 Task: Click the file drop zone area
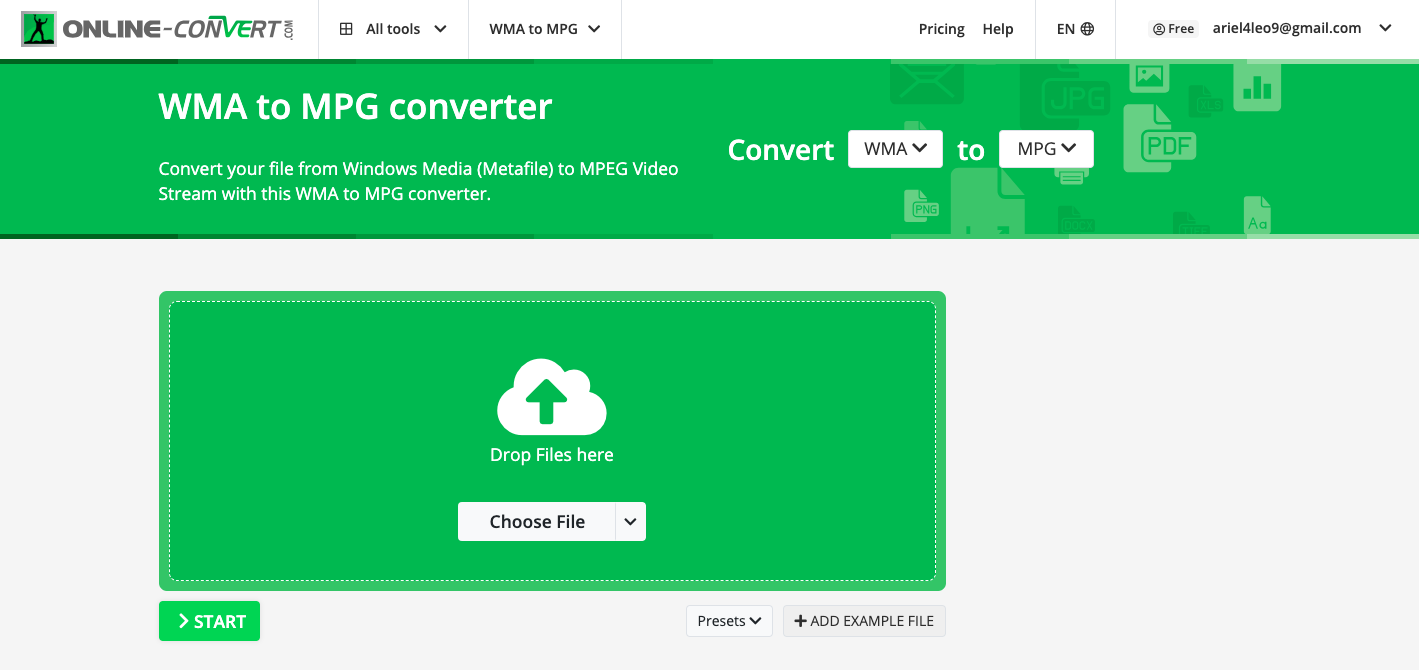tap(552, 441)
